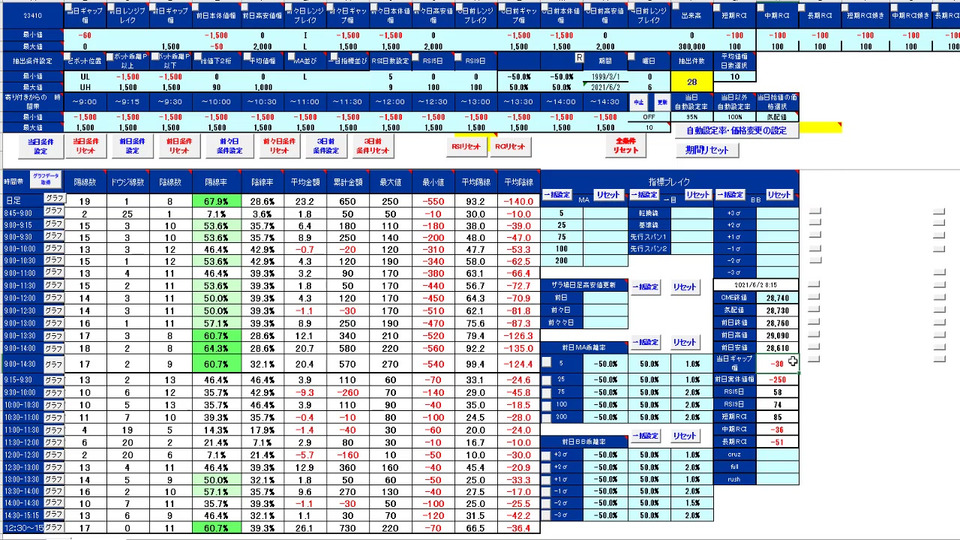Image resolution: width=960 pixels, height=540 pixels.
Task: Click the RCIリセット button
Action: point(510,146)
